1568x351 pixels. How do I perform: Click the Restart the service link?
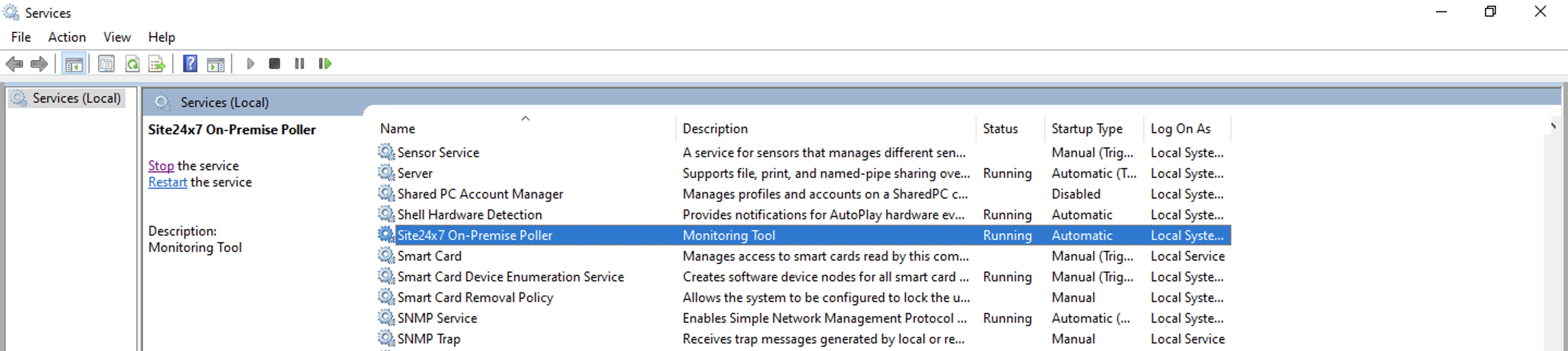[x=167, y=182]
